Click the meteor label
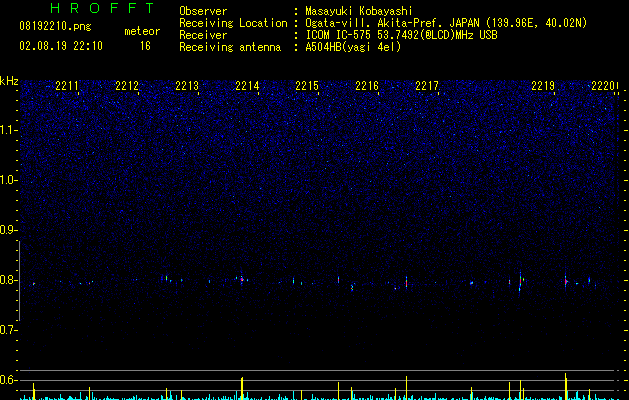The width and height of the screenshot is (629, 400). coord(142,31)
